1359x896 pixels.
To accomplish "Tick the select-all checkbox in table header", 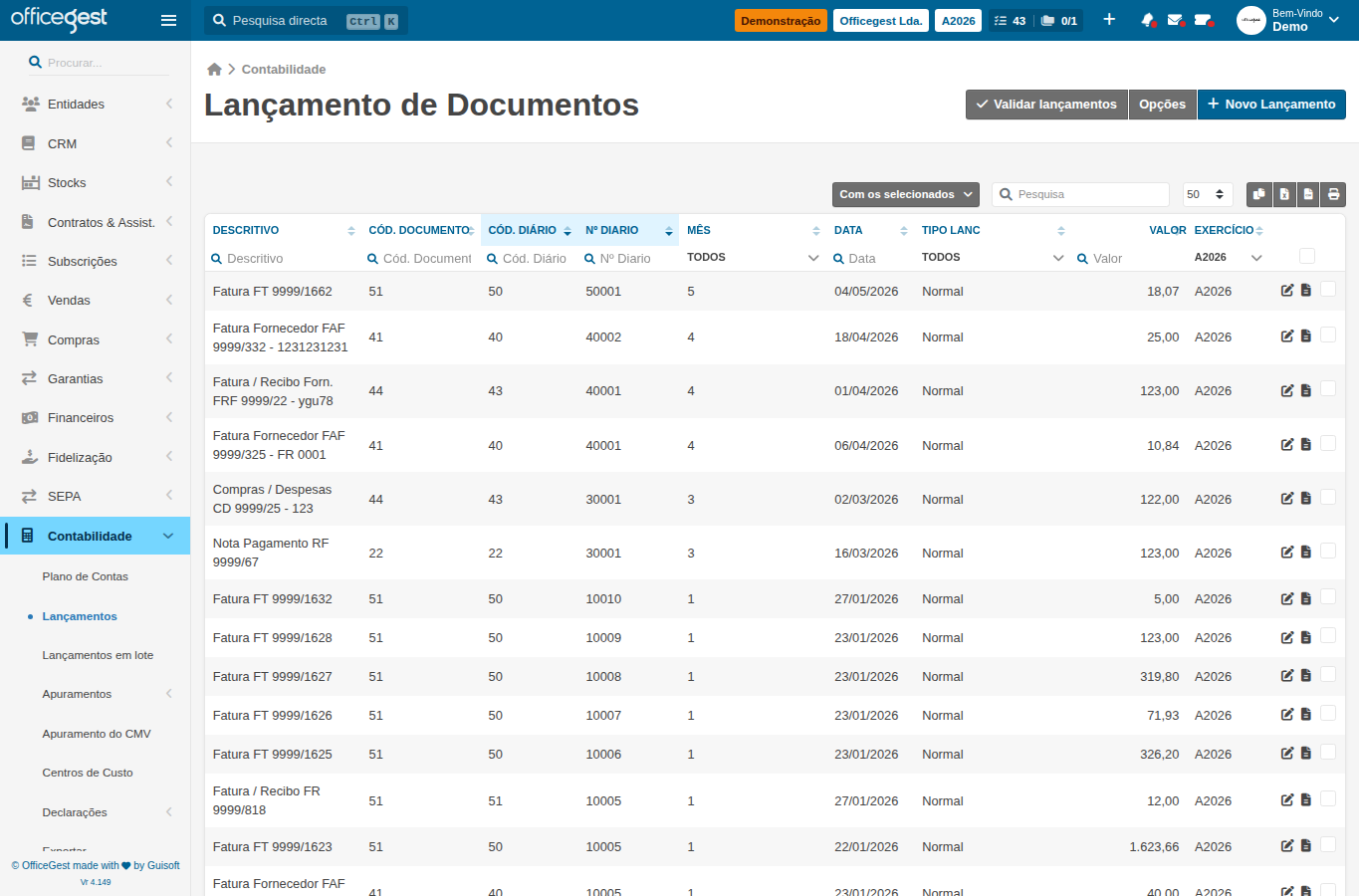I will point(1307,257).
